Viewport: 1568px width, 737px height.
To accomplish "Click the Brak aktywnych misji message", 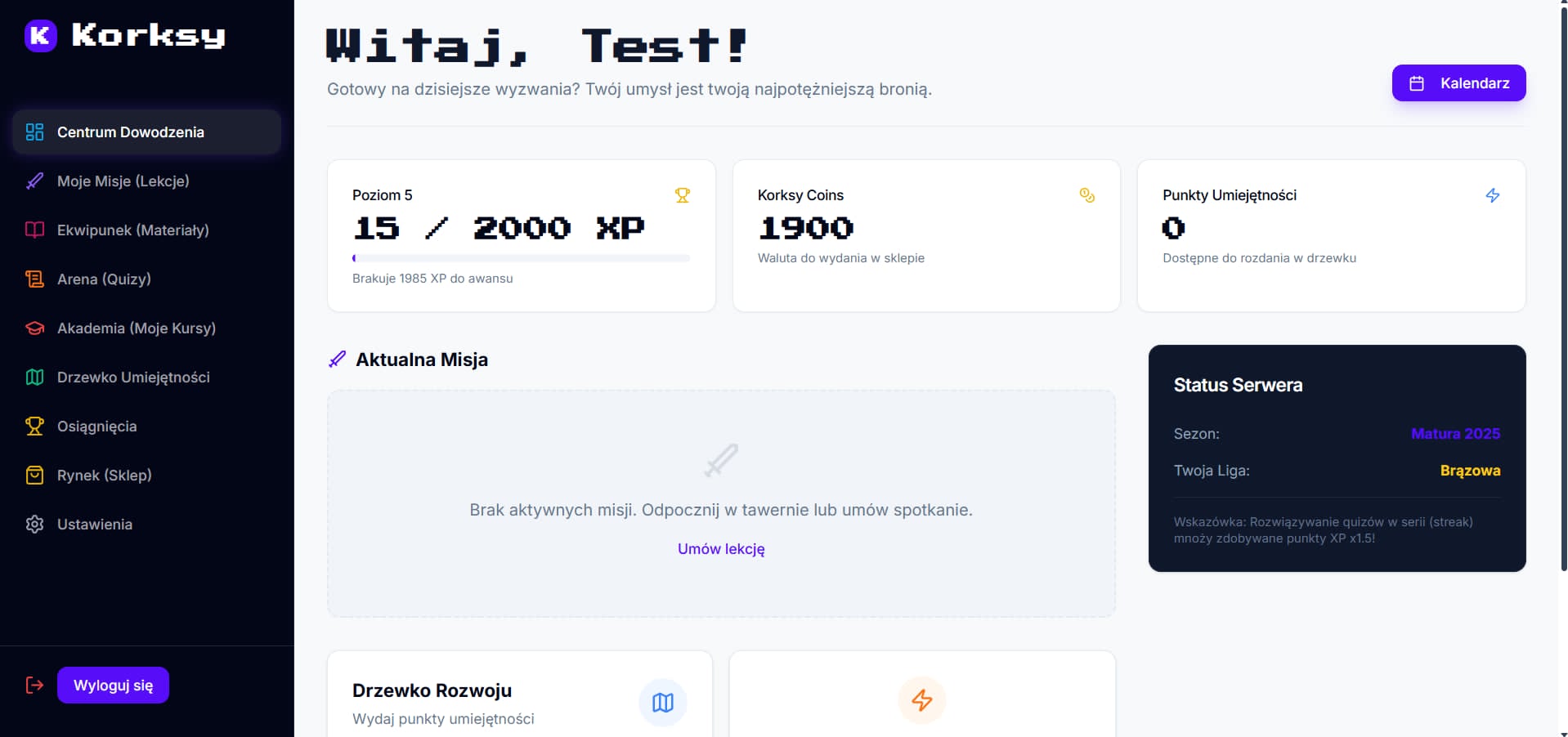I will (721, 510).
